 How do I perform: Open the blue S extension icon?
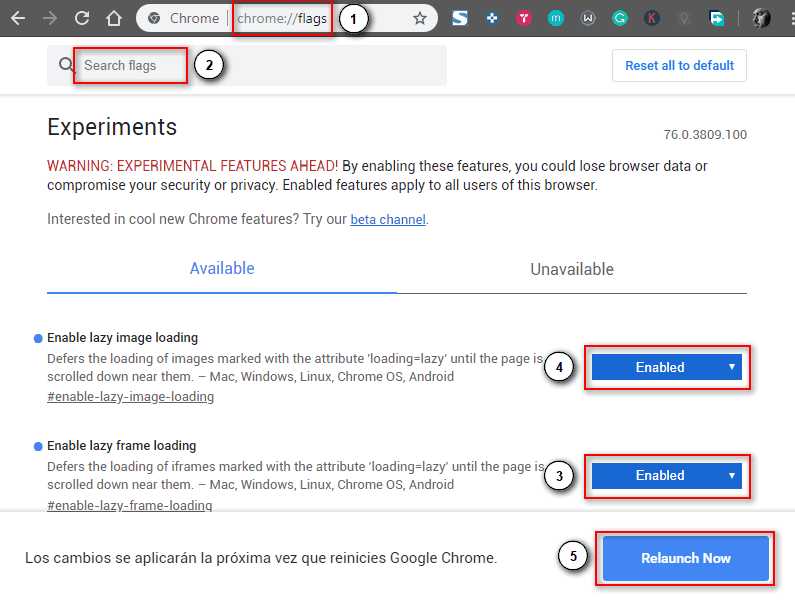click(460, 18)
